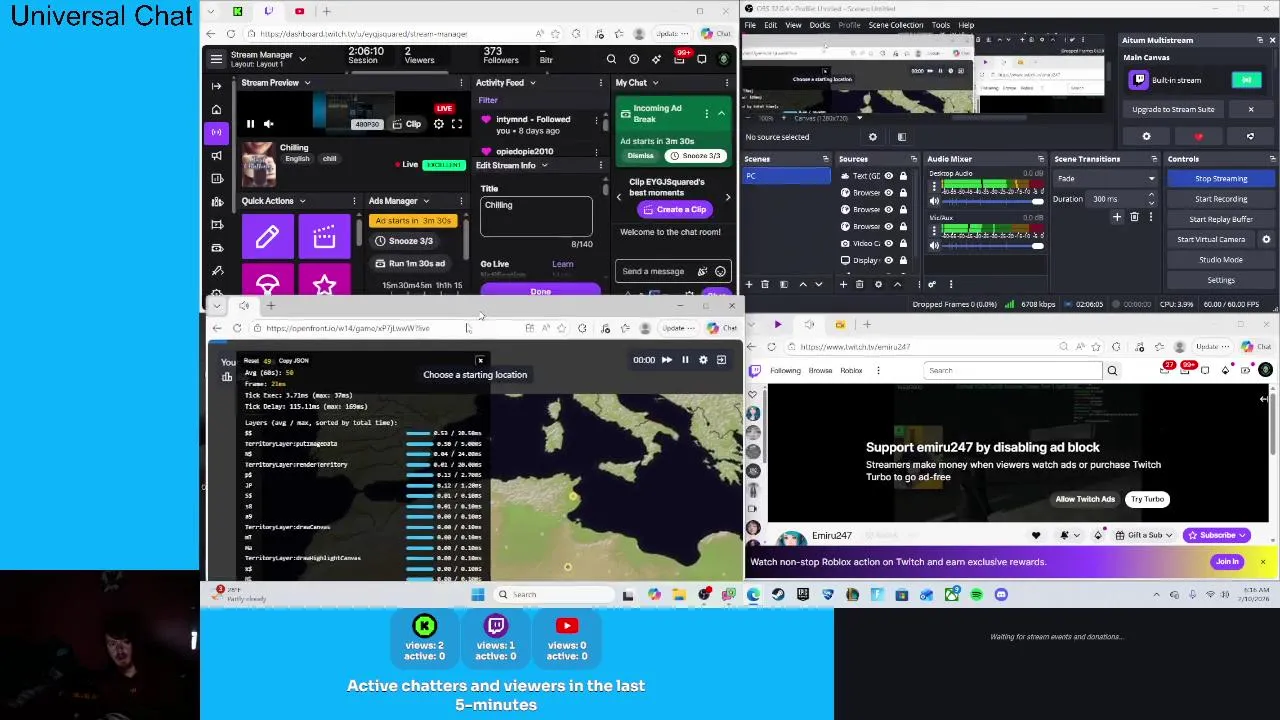Expand the Activity Feed dropdown
This screenshot has width=1280, height=720.
(x=531, y=83)
